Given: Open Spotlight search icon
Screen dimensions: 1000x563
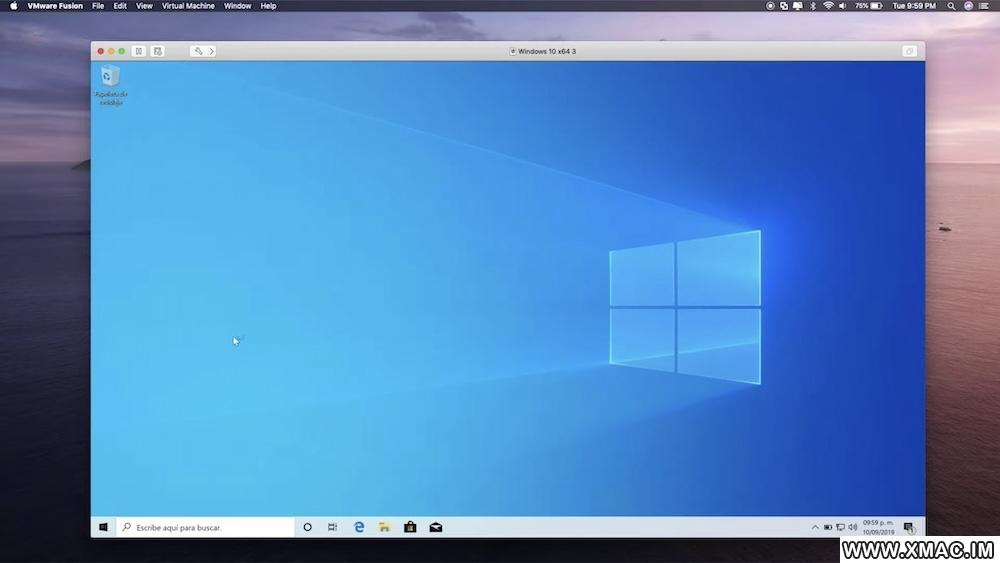Looking at the screenshot, I should click(951, 6).
